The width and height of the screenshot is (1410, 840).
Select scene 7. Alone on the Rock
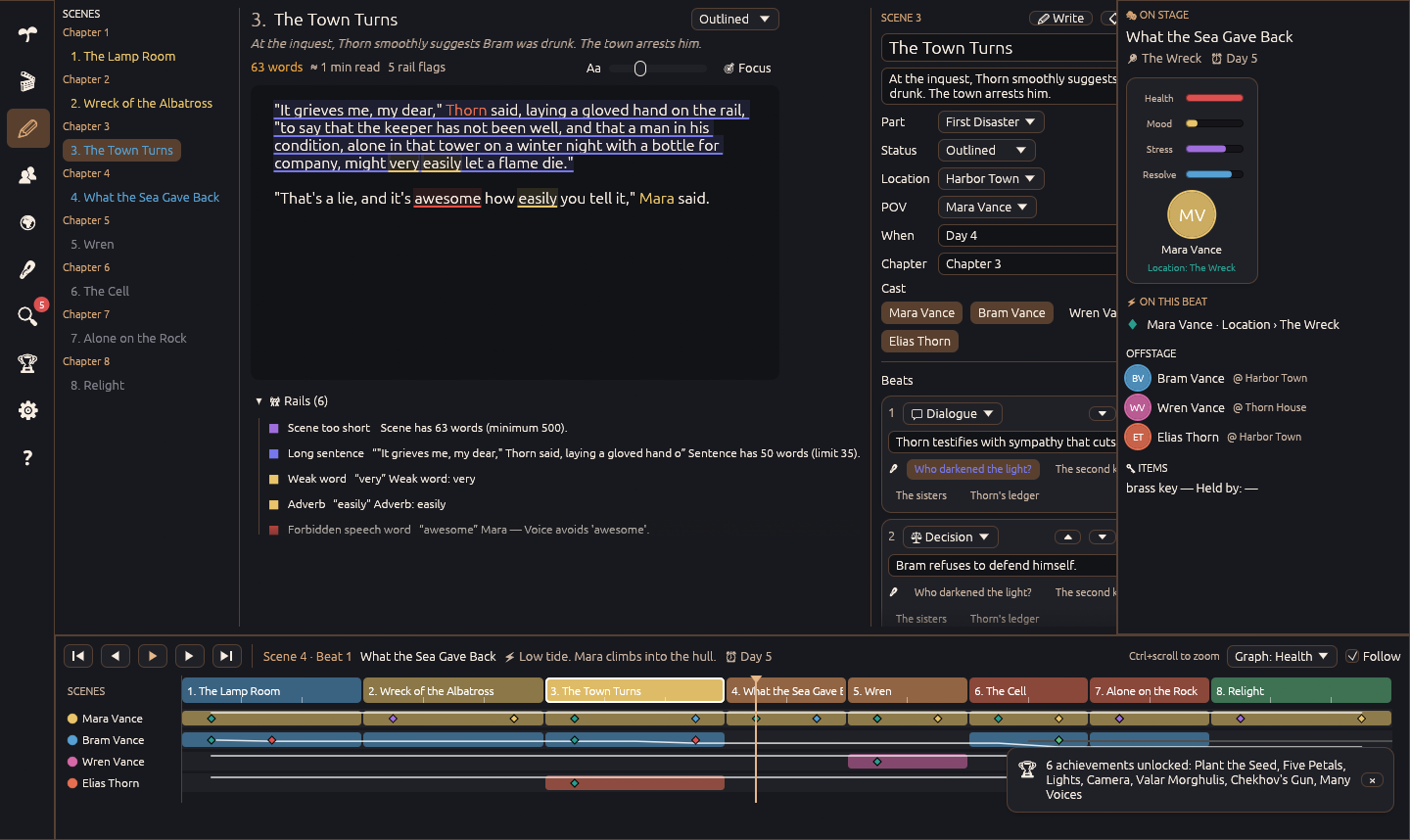point(128,338)
